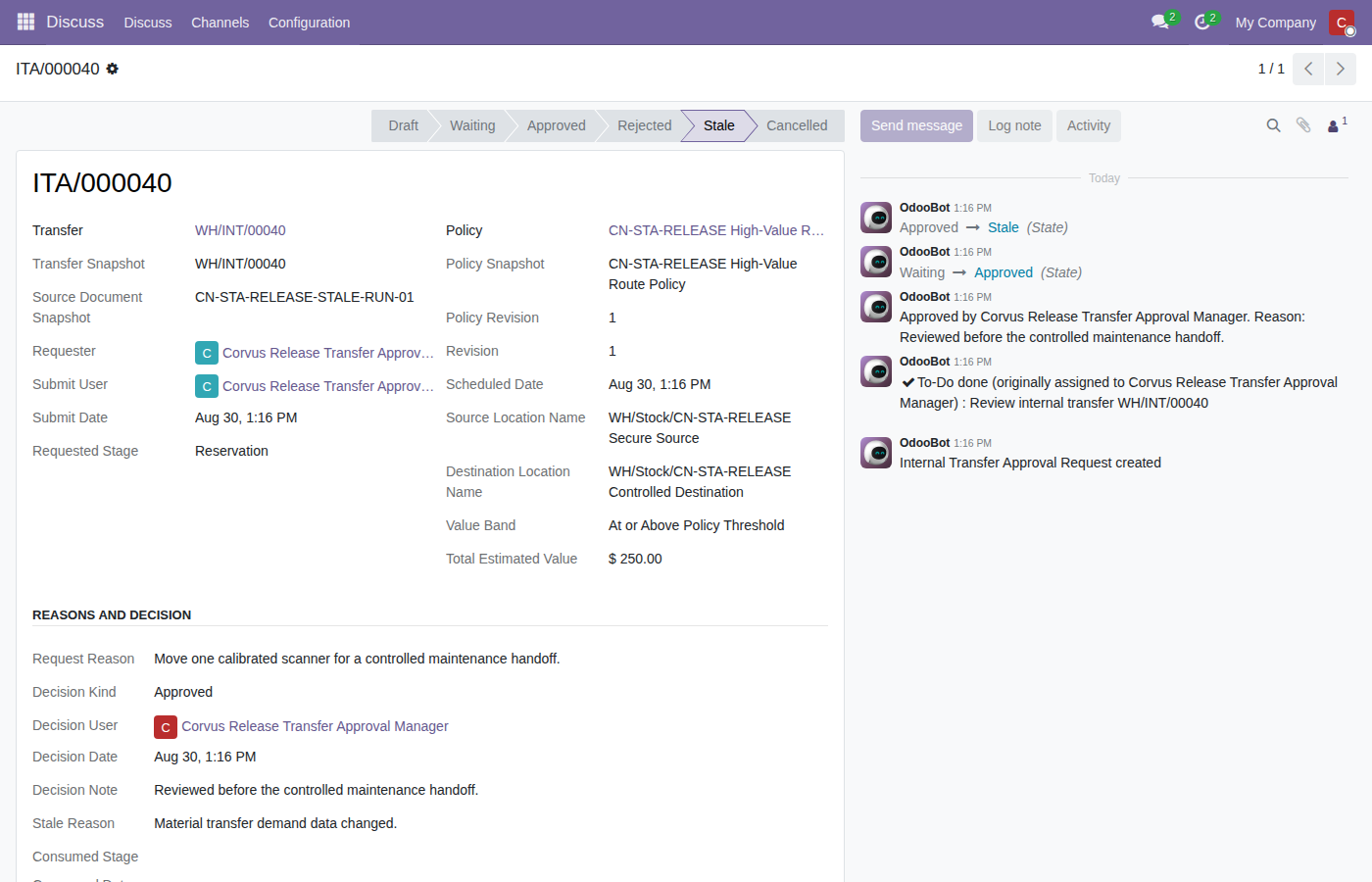Open attachments paperclip icon

coord(1303,125)
